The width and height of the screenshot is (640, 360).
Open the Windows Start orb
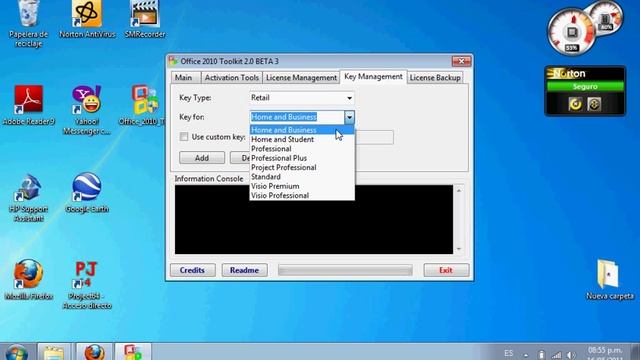[16, 352]
